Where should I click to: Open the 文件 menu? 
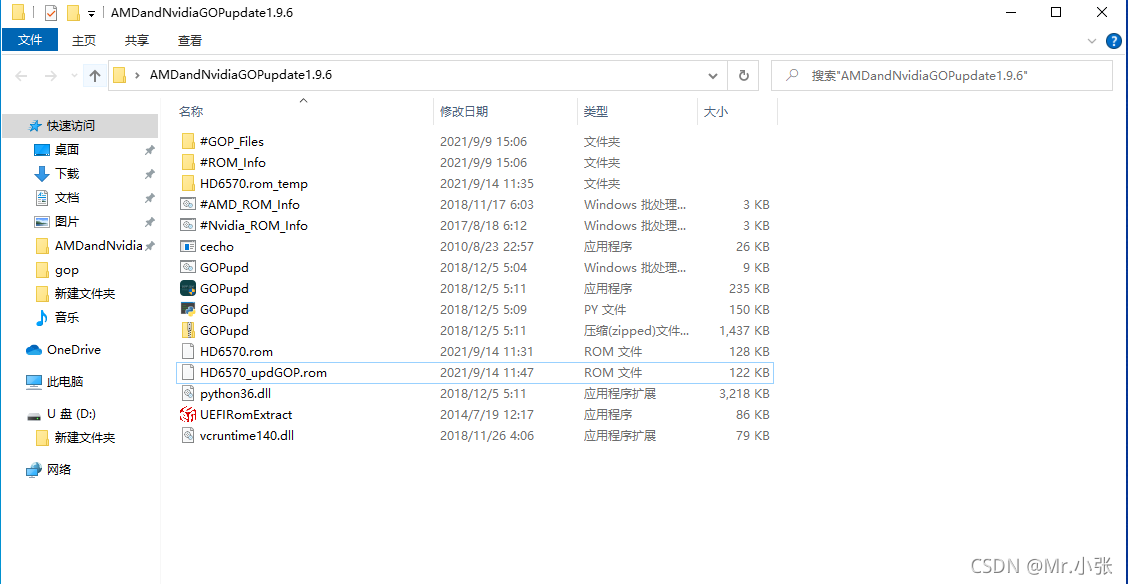pyautogui.click(x=30, y=40)
